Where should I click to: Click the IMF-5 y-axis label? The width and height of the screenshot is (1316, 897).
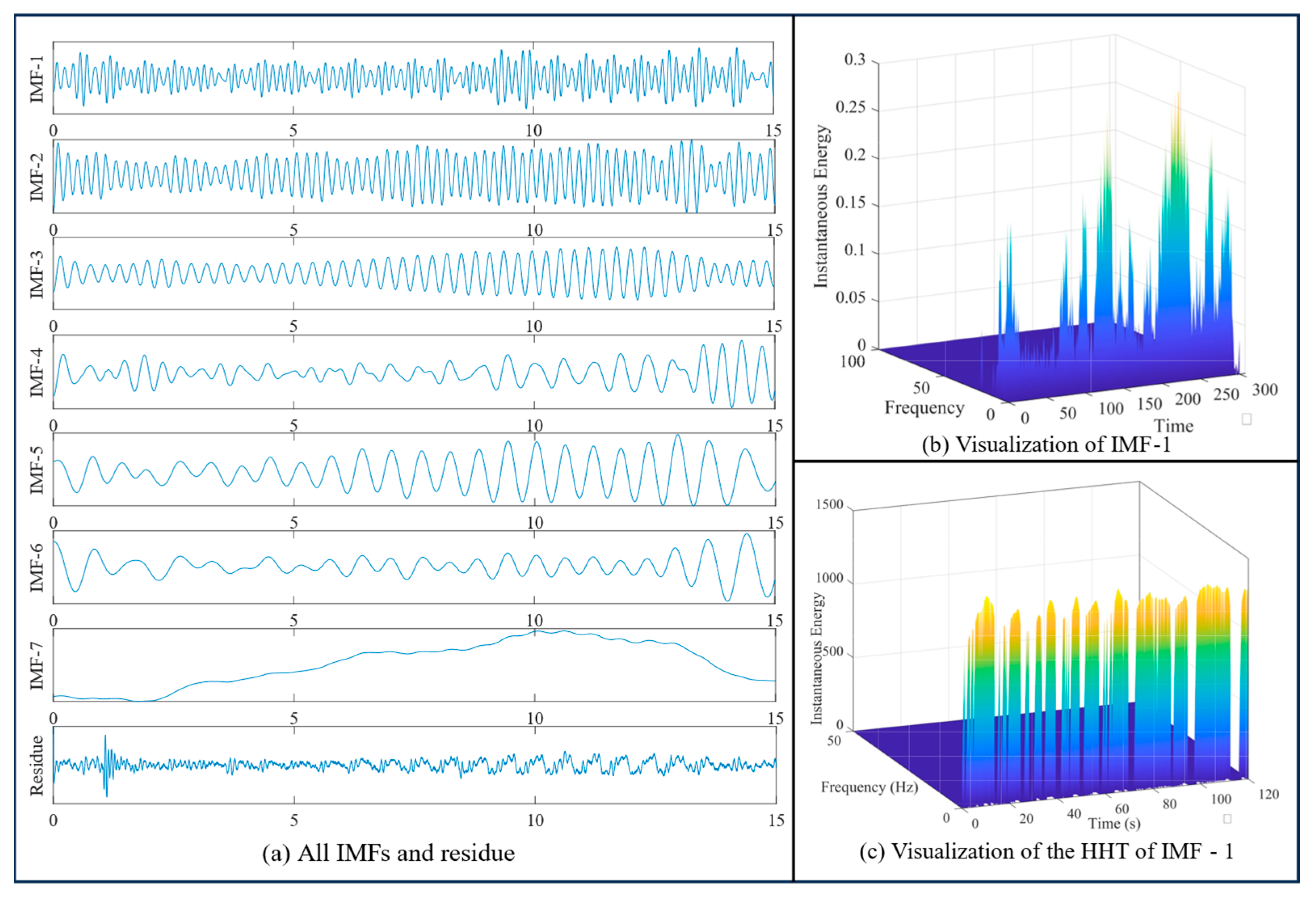[x=36, y=469]
